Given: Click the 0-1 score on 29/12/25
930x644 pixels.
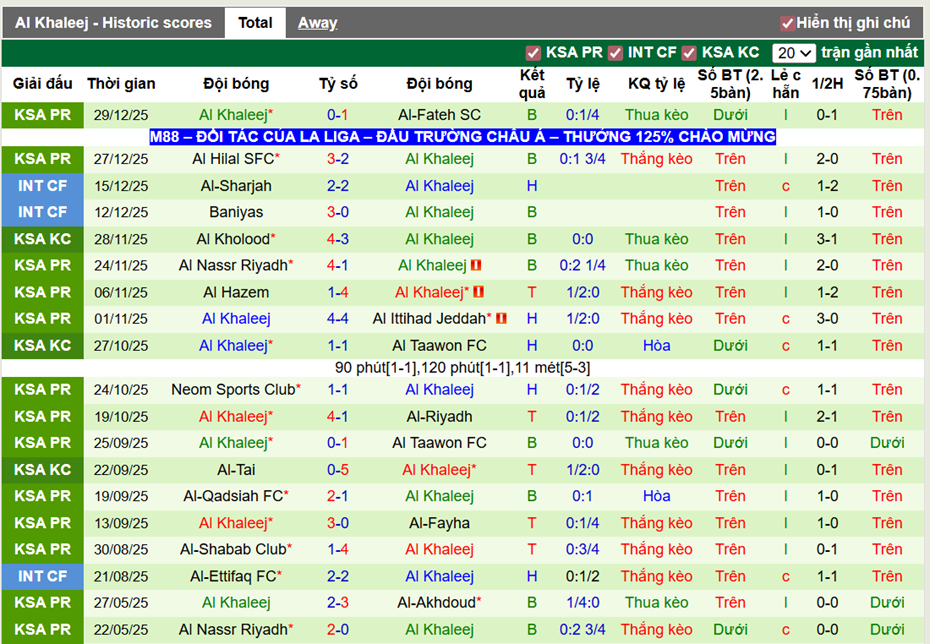Looking at the screenshot, I should point(337,115).
